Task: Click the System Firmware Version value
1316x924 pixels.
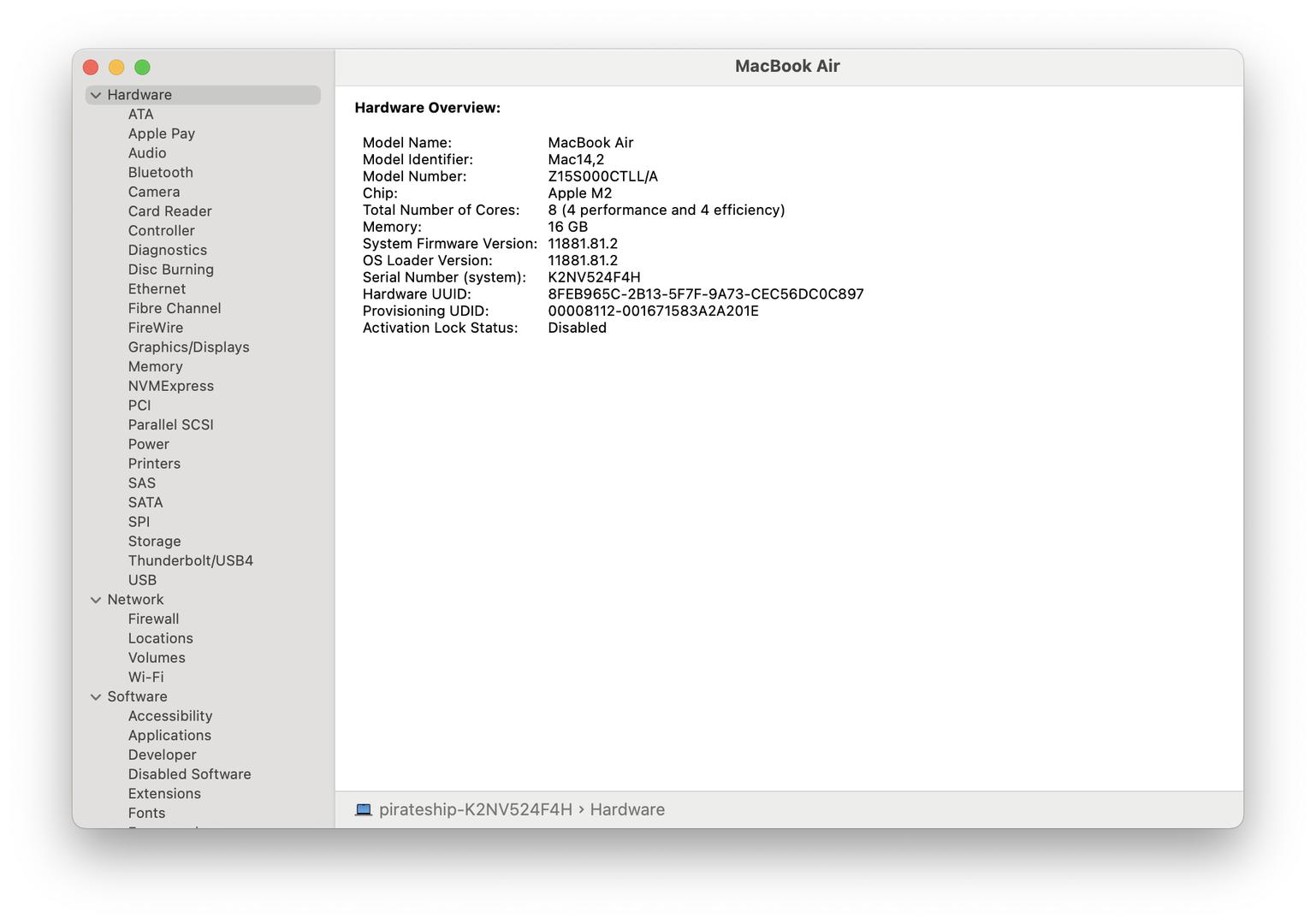Action: (583, 244)
